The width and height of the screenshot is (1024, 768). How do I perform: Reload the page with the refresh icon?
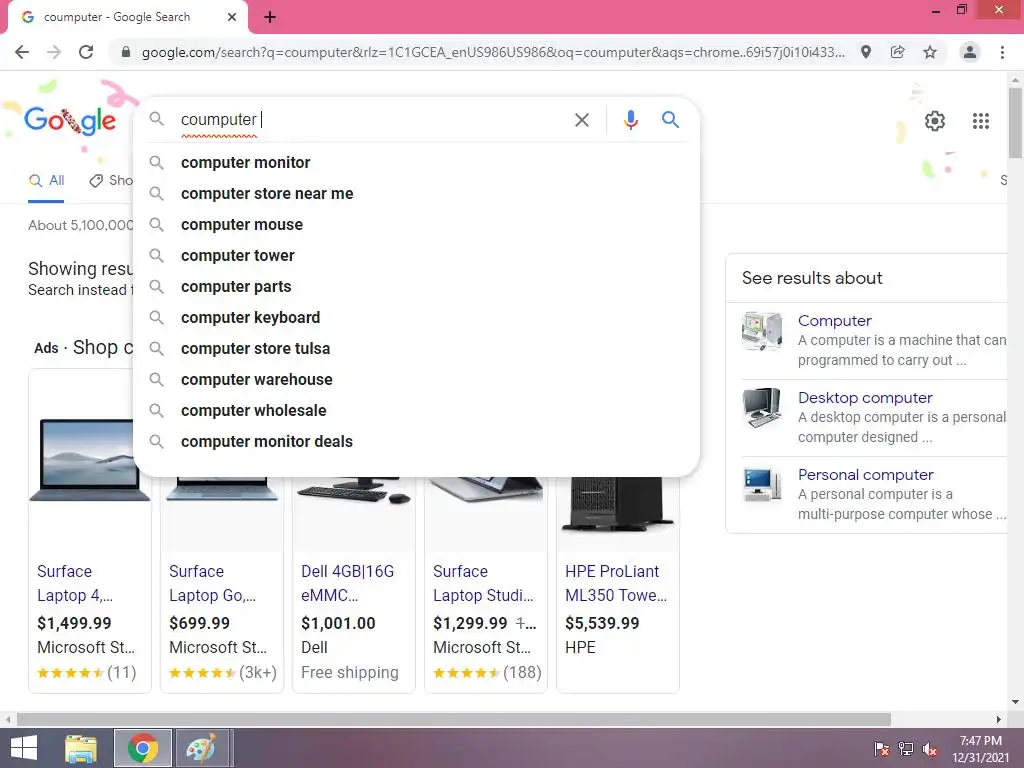(86, 52)
